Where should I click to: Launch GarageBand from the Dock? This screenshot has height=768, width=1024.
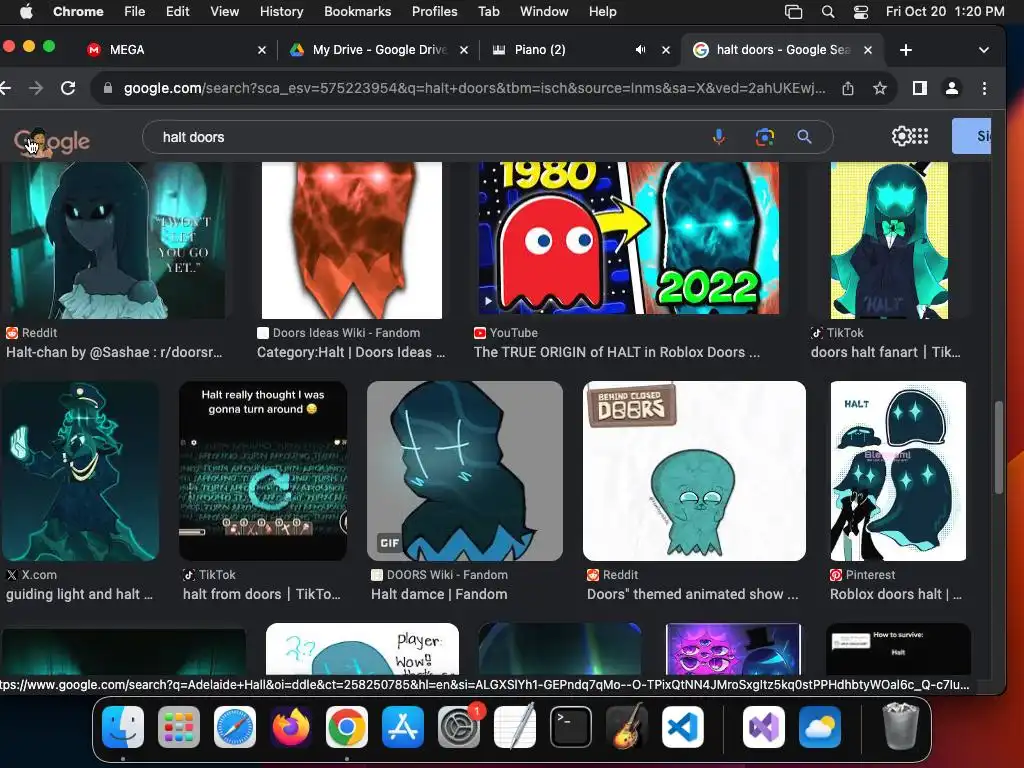[627, 727]
